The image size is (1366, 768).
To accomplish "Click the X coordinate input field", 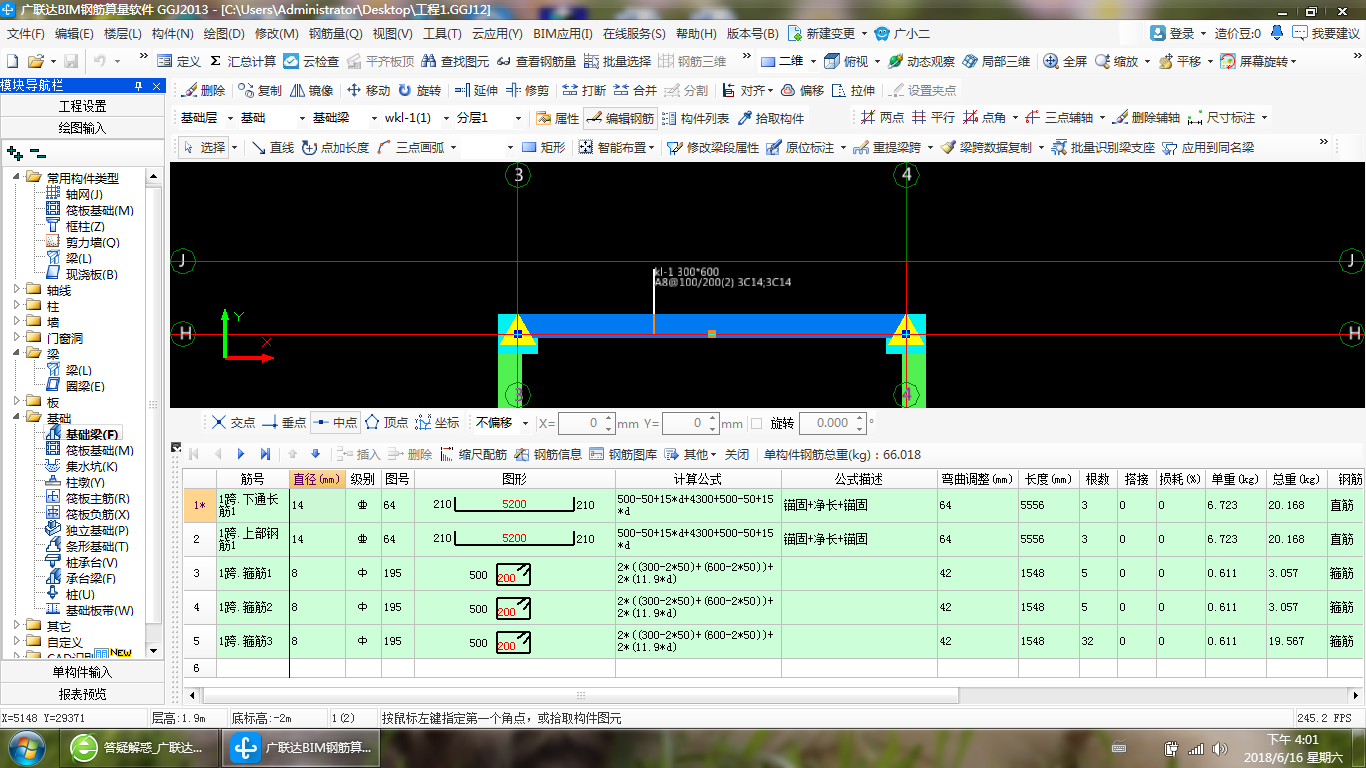I will 585,423.
